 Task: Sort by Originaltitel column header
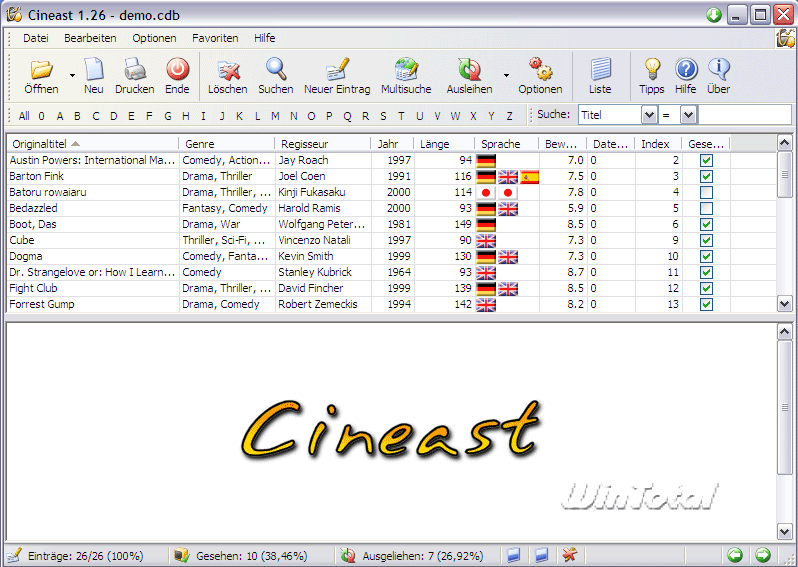92,144
